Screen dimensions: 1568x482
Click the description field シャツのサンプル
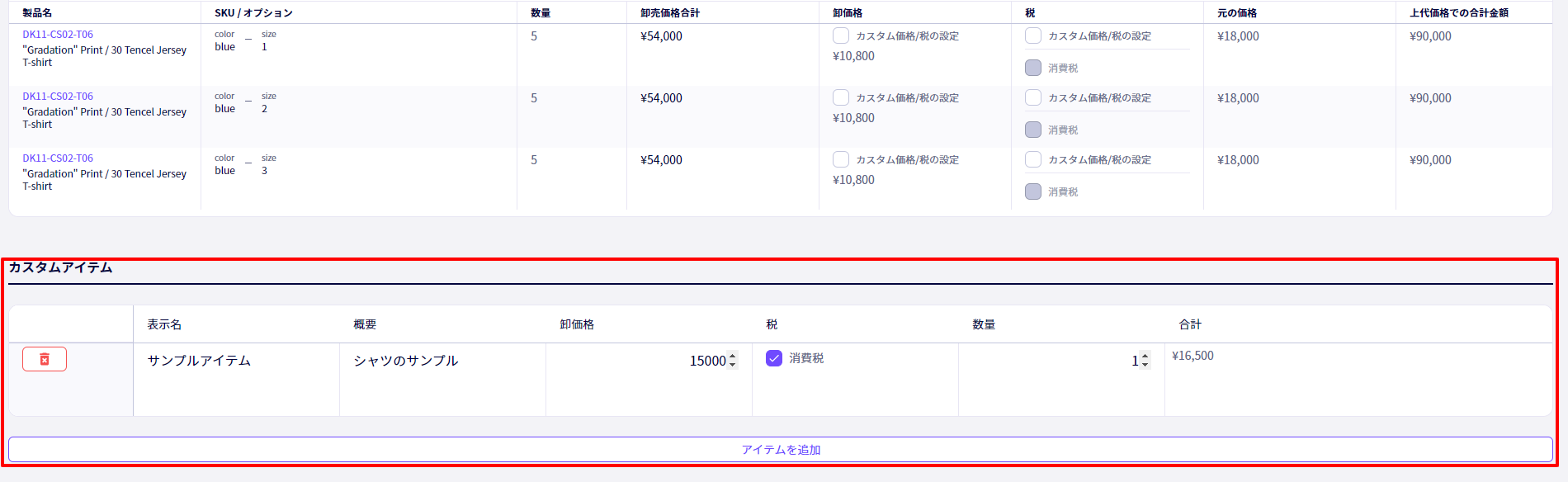pyautogui.click(x=442, y=361)
